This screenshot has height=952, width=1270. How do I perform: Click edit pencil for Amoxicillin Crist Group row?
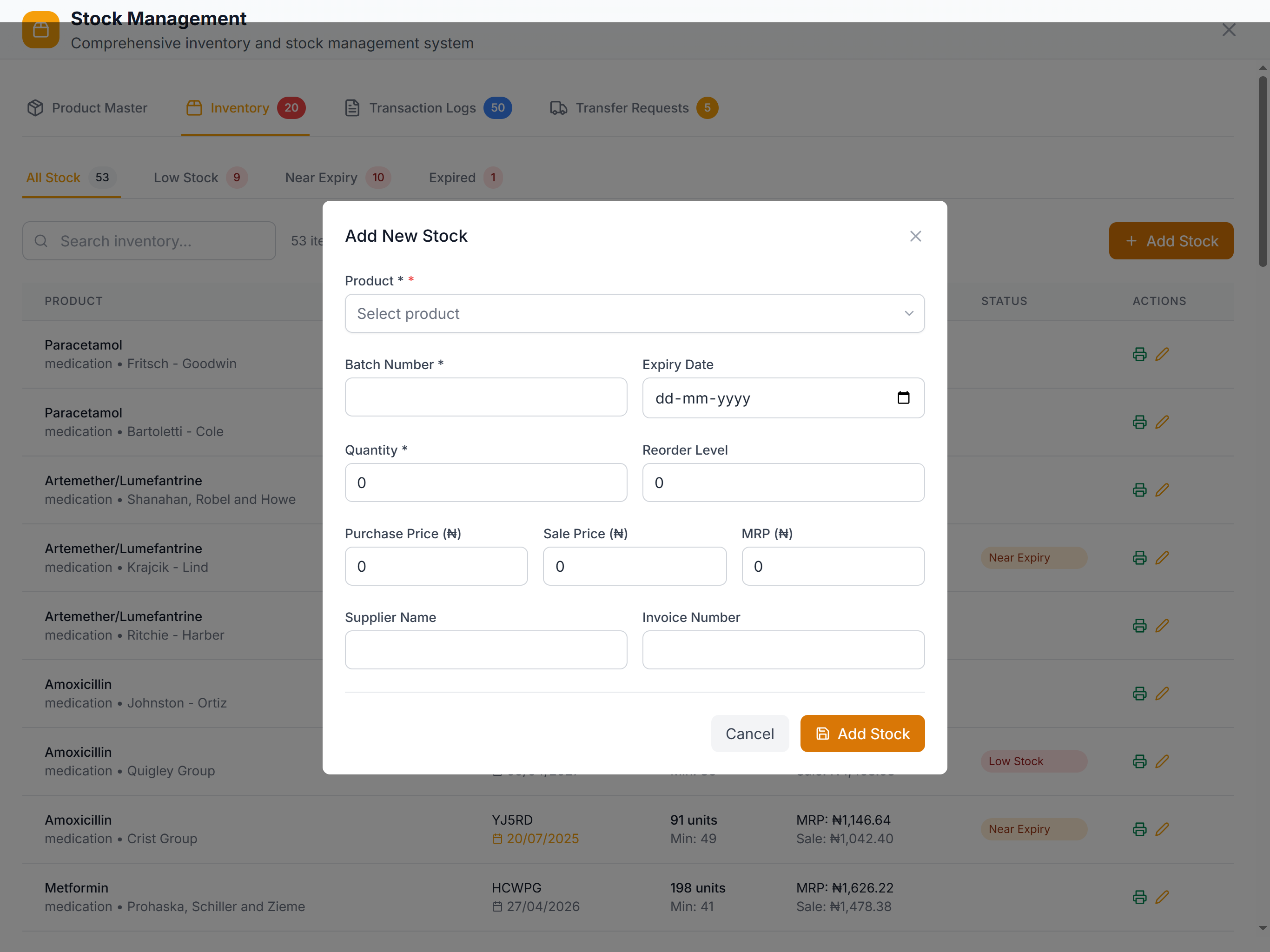(x=1162, y=829)
